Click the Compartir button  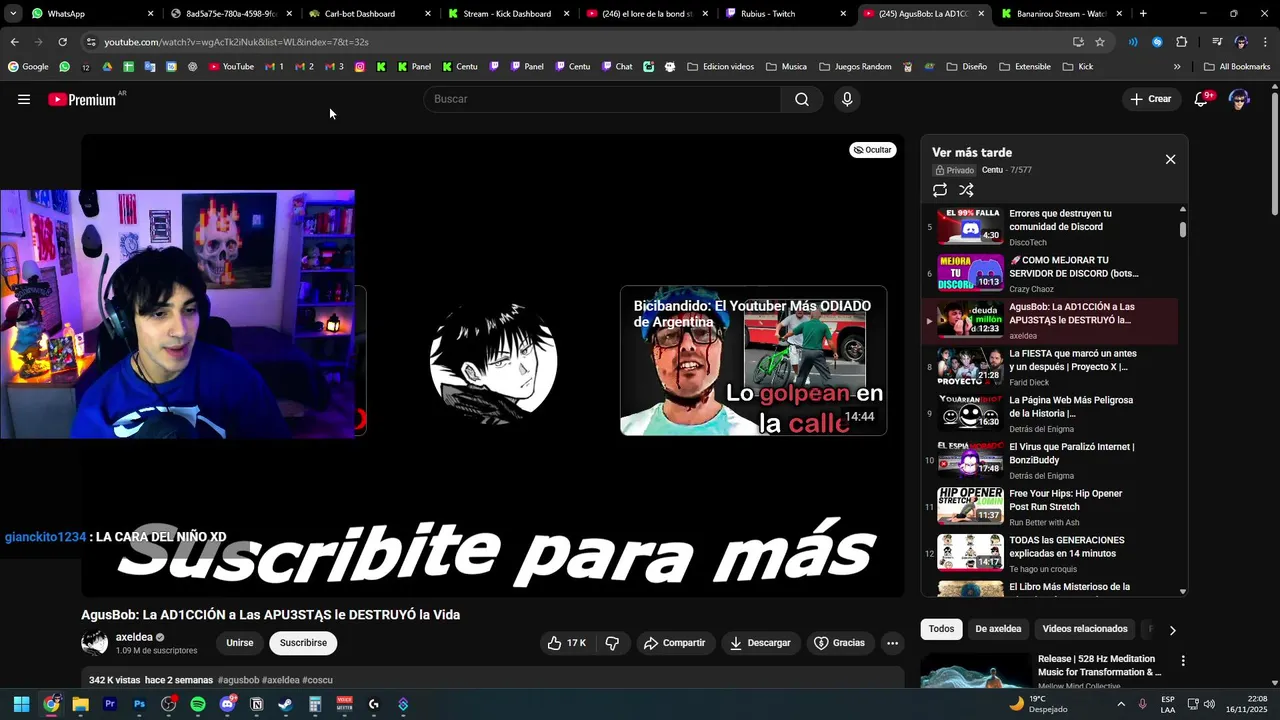pos(675,643)
